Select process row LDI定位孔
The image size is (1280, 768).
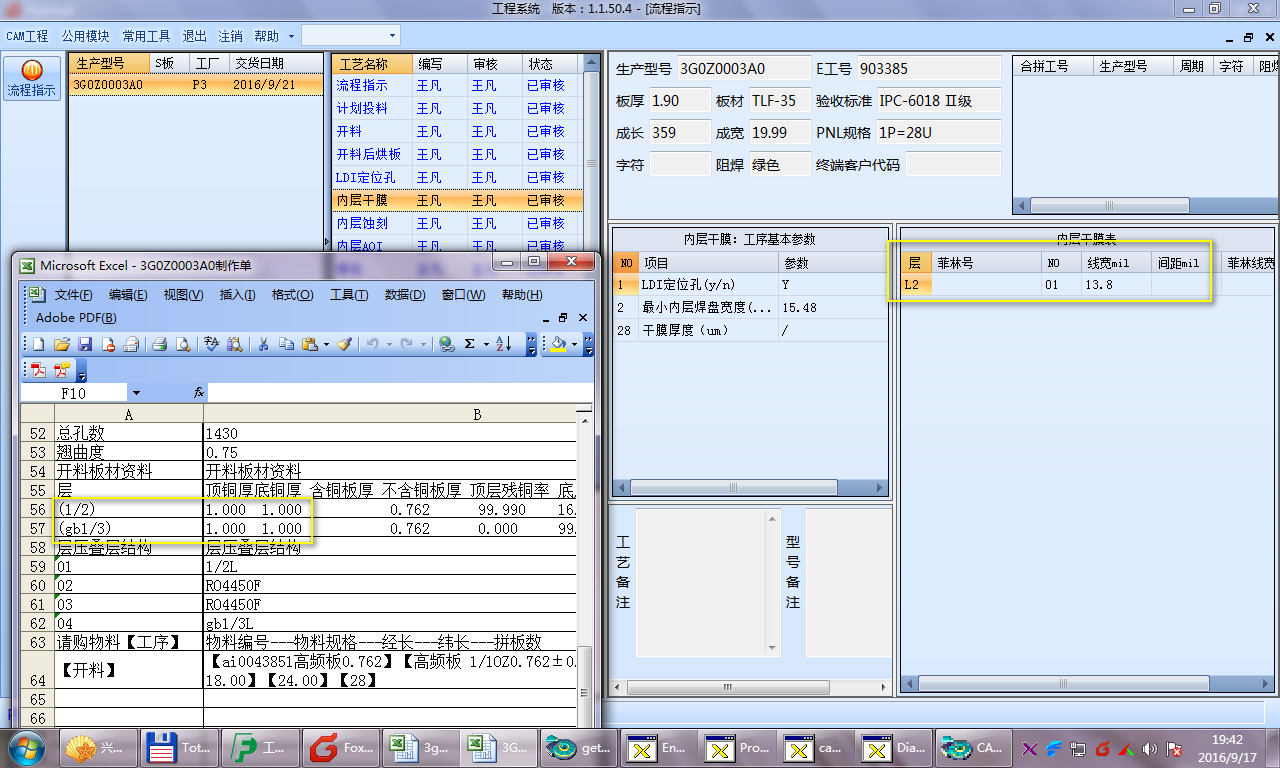coord(456,177)
